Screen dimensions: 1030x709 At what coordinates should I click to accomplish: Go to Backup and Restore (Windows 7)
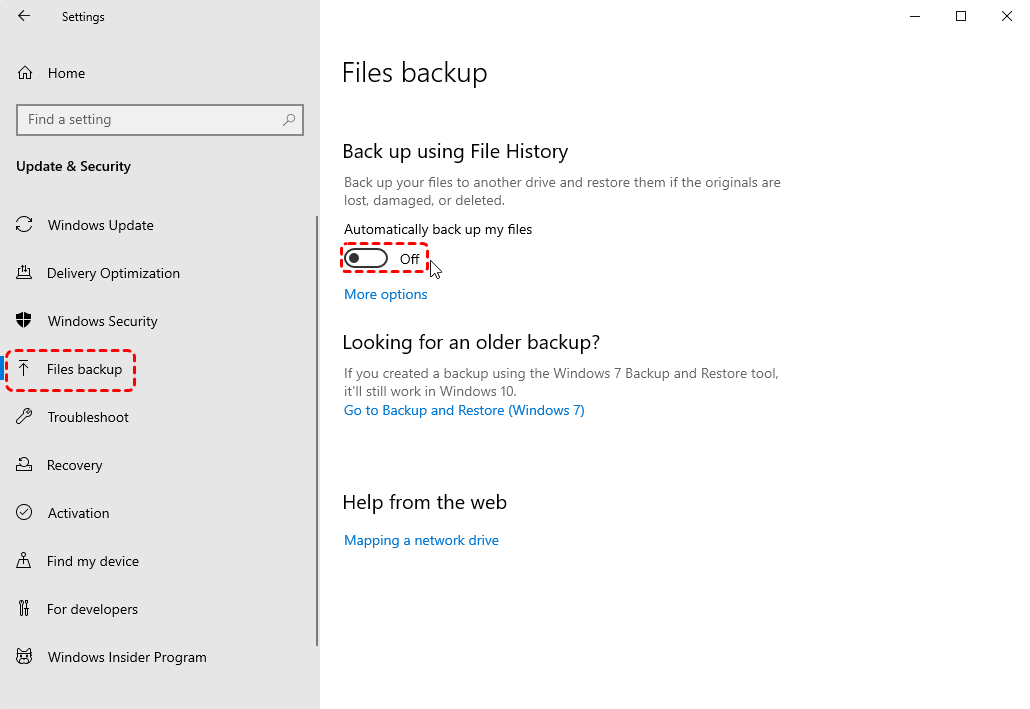[x=464, y=410]
